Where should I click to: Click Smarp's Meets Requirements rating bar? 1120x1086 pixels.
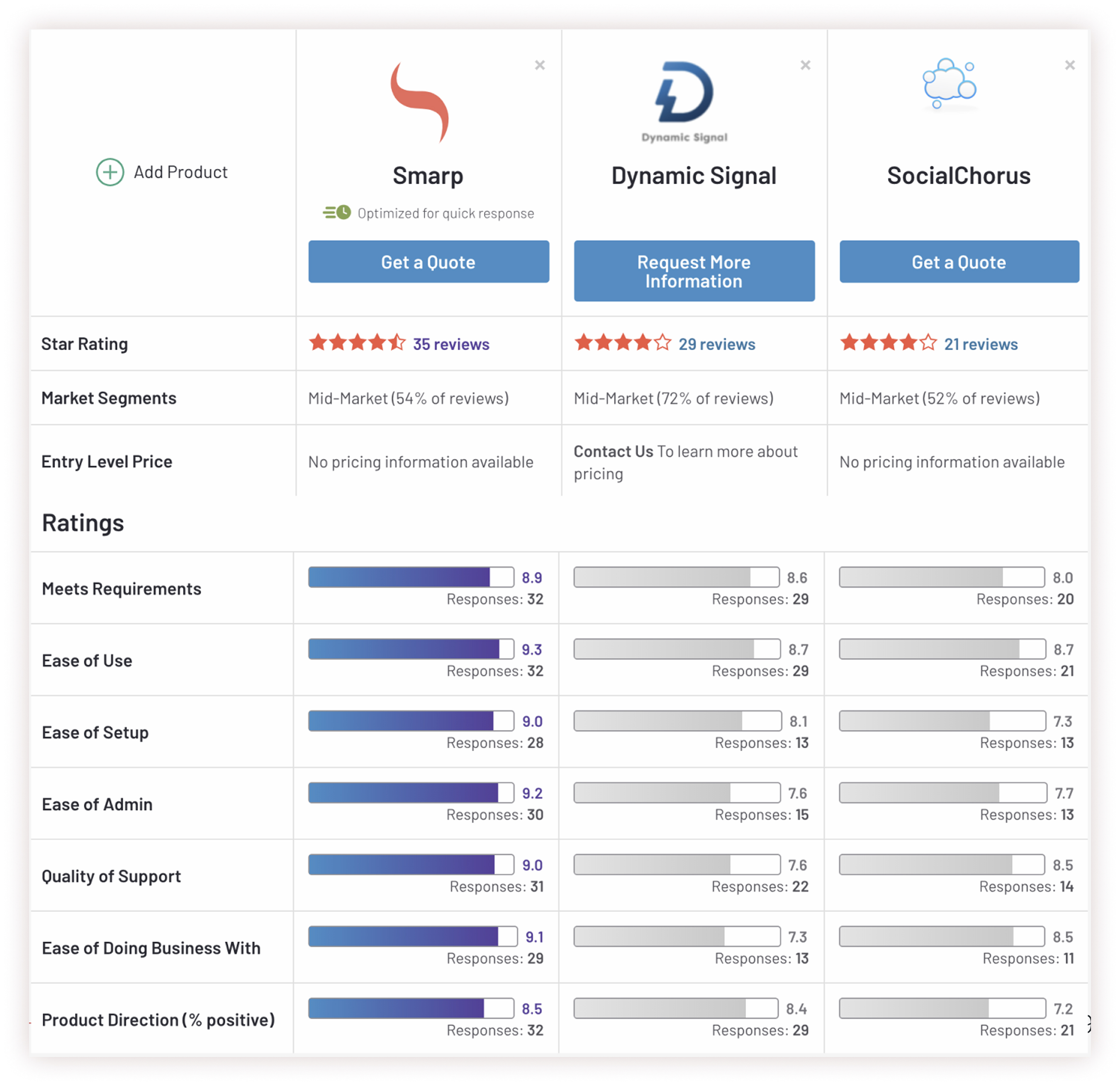[x=411, y=577]
